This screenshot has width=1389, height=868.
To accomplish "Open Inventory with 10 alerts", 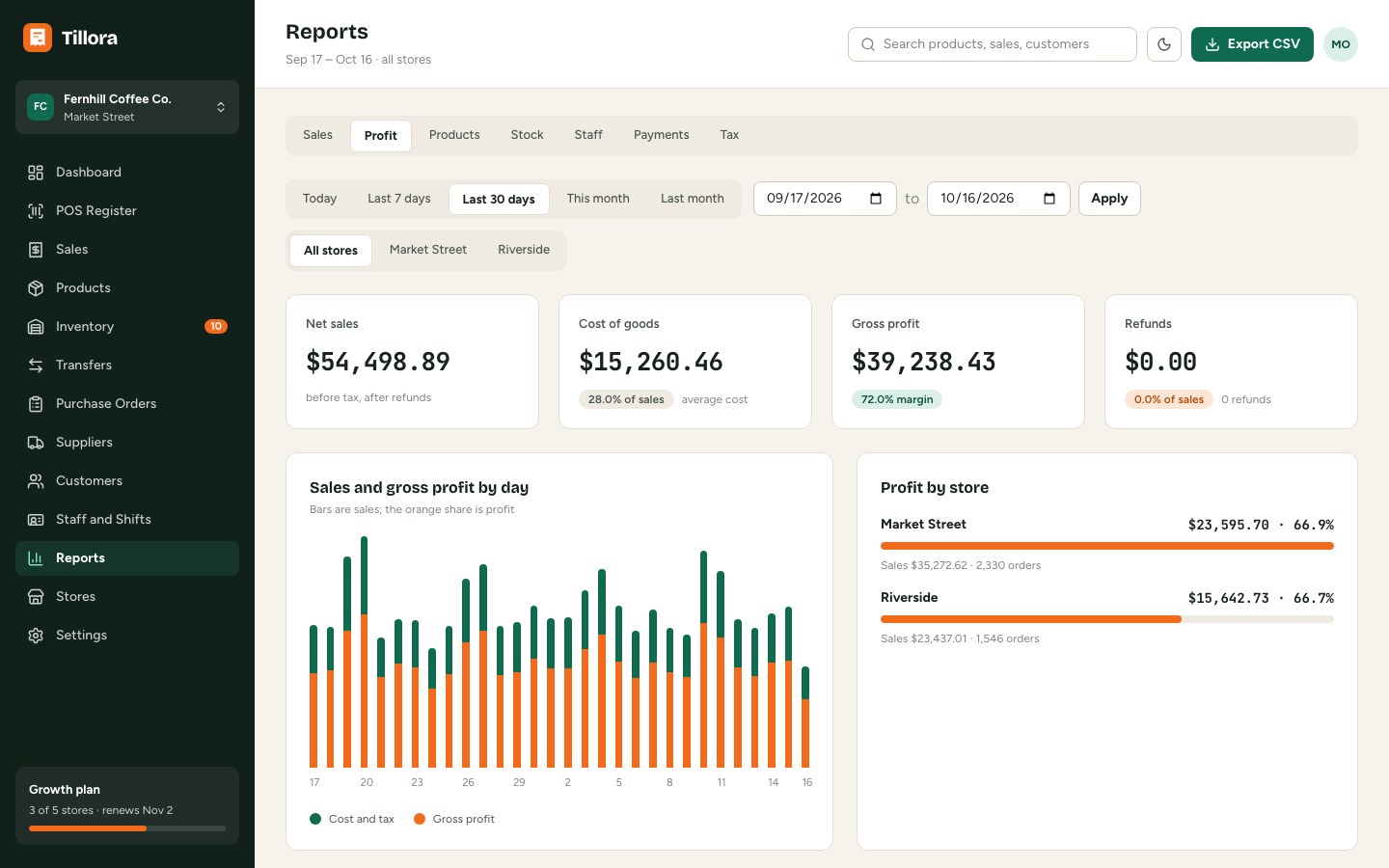I will coord(127,327).
